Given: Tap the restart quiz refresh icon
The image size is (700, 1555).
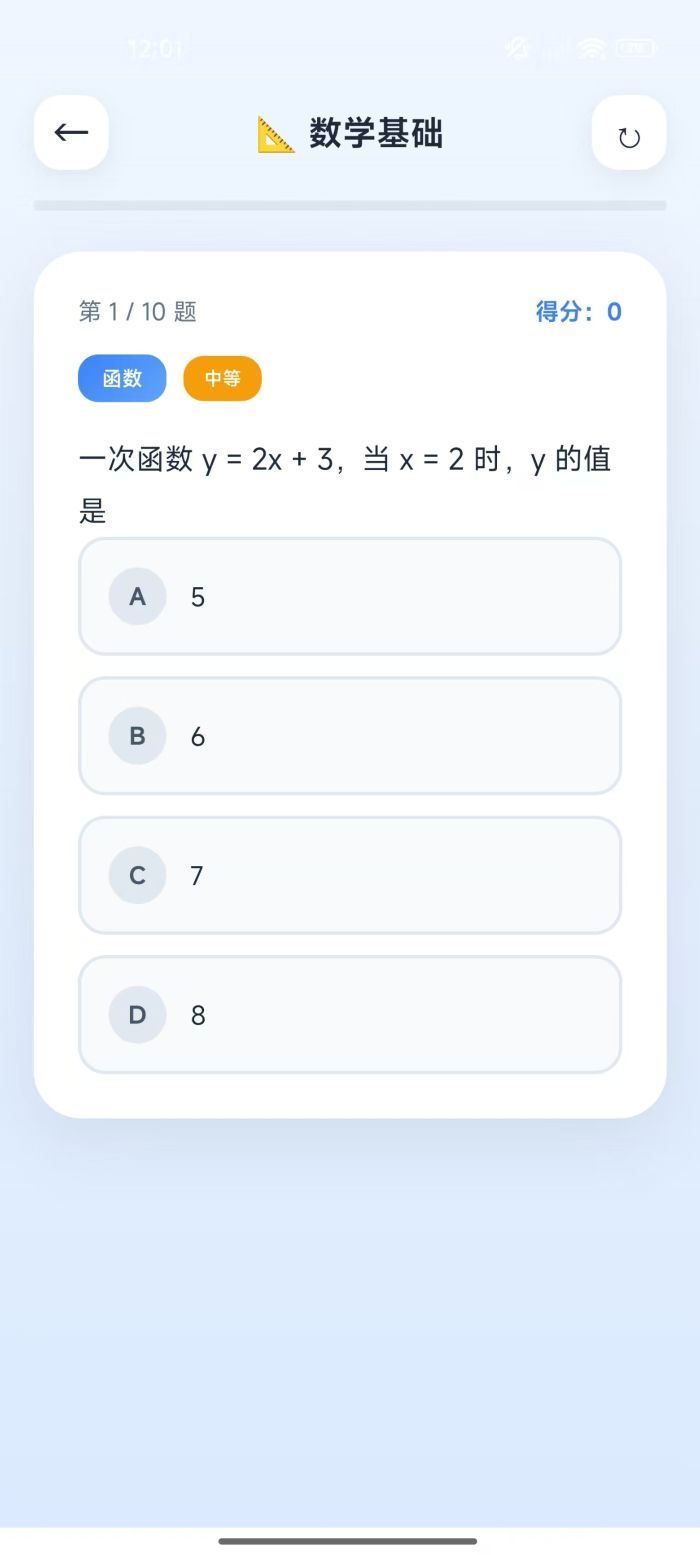Looking at the screenshot, I should (x=629, y=134).
